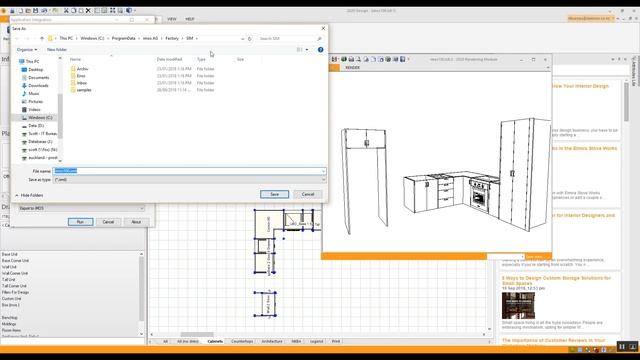Click first icon in Rendering Module toolbar
640x360 pixels.
tap(335, 60)
